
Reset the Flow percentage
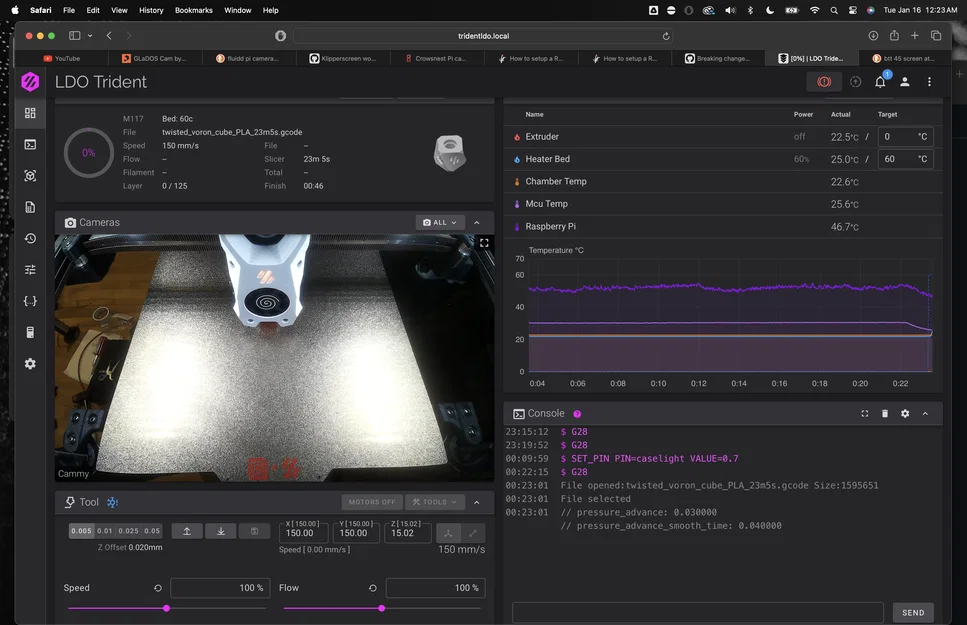click(372, 588)
